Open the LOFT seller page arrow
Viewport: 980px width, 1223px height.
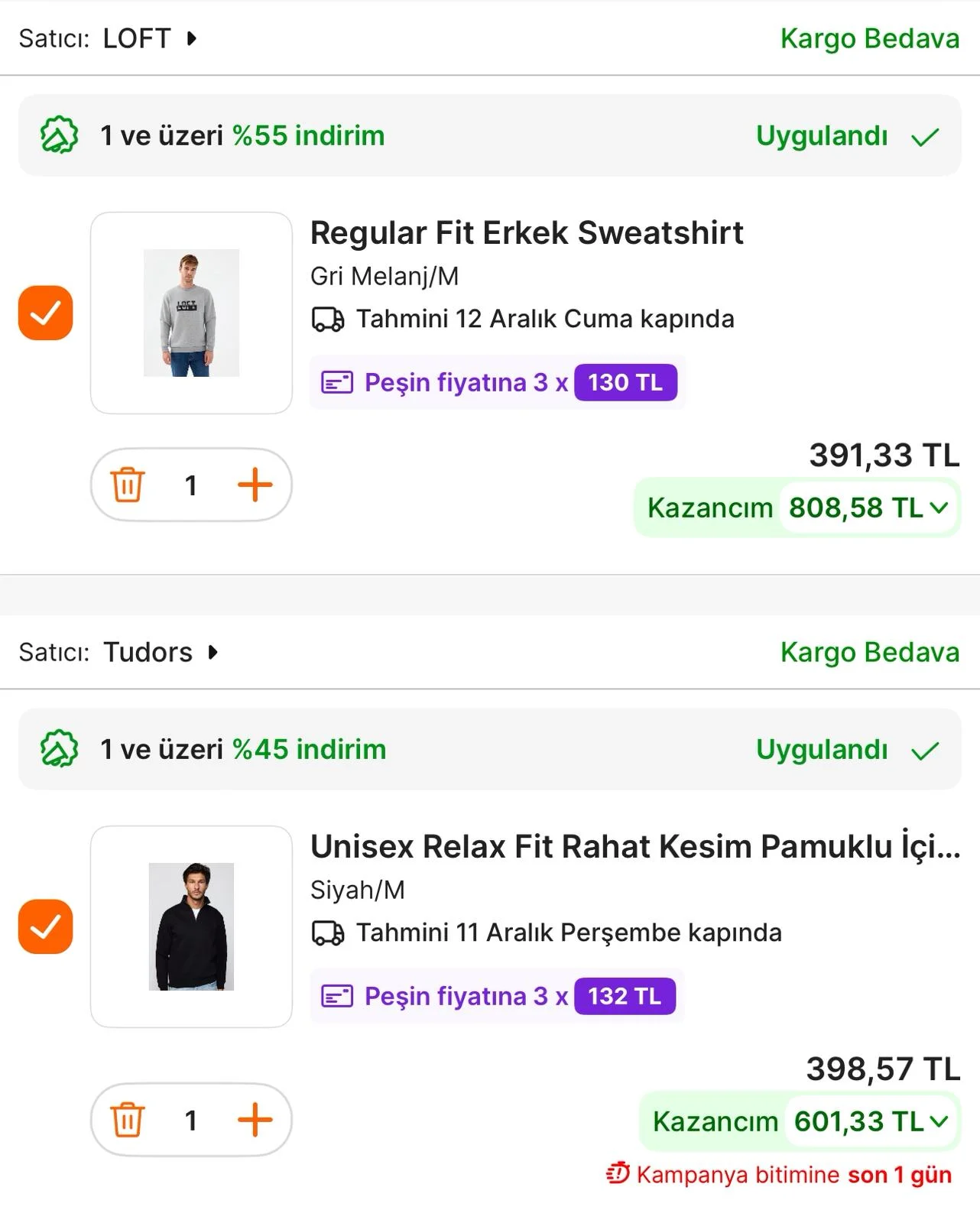(192, 38)
